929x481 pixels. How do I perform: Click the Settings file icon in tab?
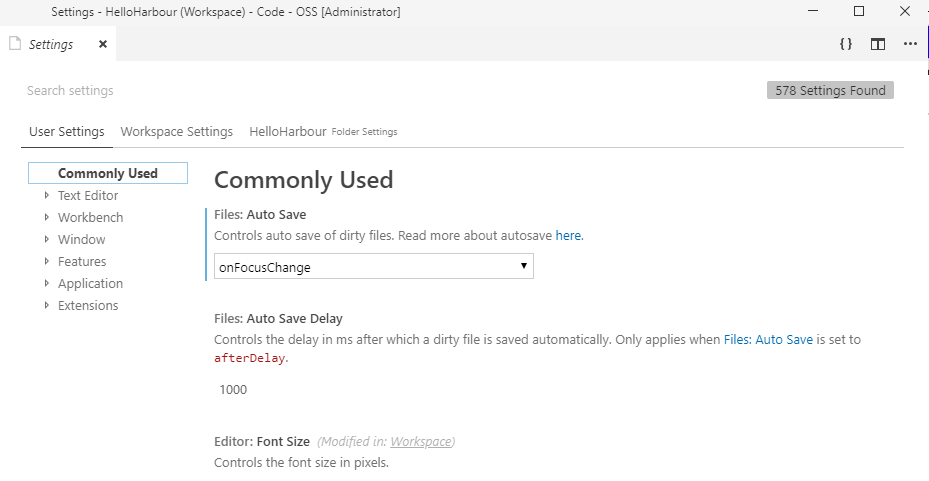pyautogui.click(x=15, y=44)
